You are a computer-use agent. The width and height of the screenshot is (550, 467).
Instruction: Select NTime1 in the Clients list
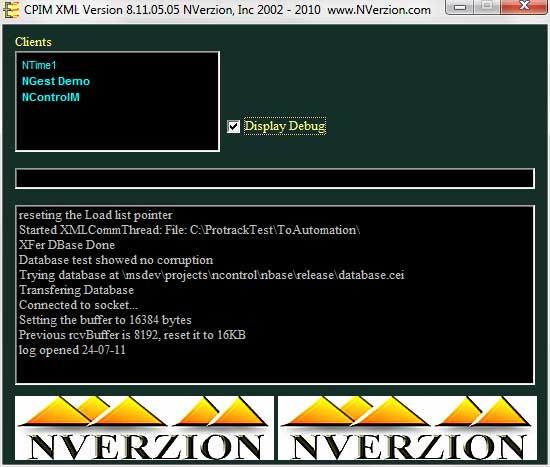click(x=39, y=65)
